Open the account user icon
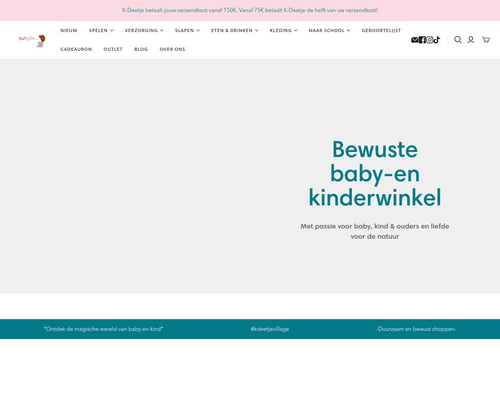 point(471,40)
